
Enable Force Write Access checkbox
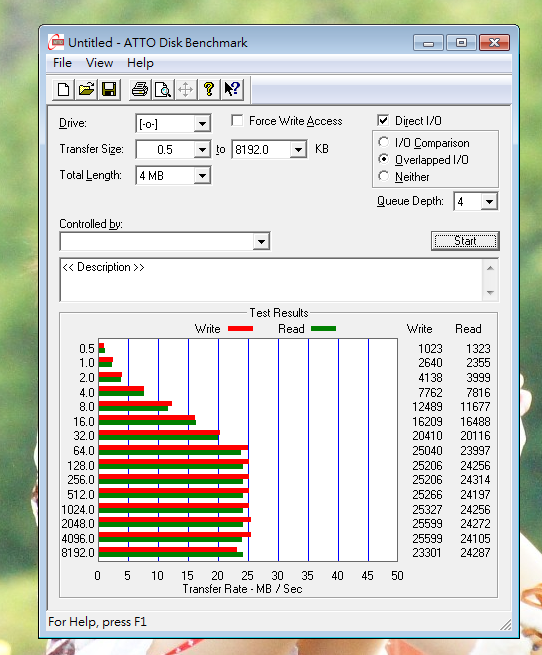pyautogui.click(x=237, y=121)
